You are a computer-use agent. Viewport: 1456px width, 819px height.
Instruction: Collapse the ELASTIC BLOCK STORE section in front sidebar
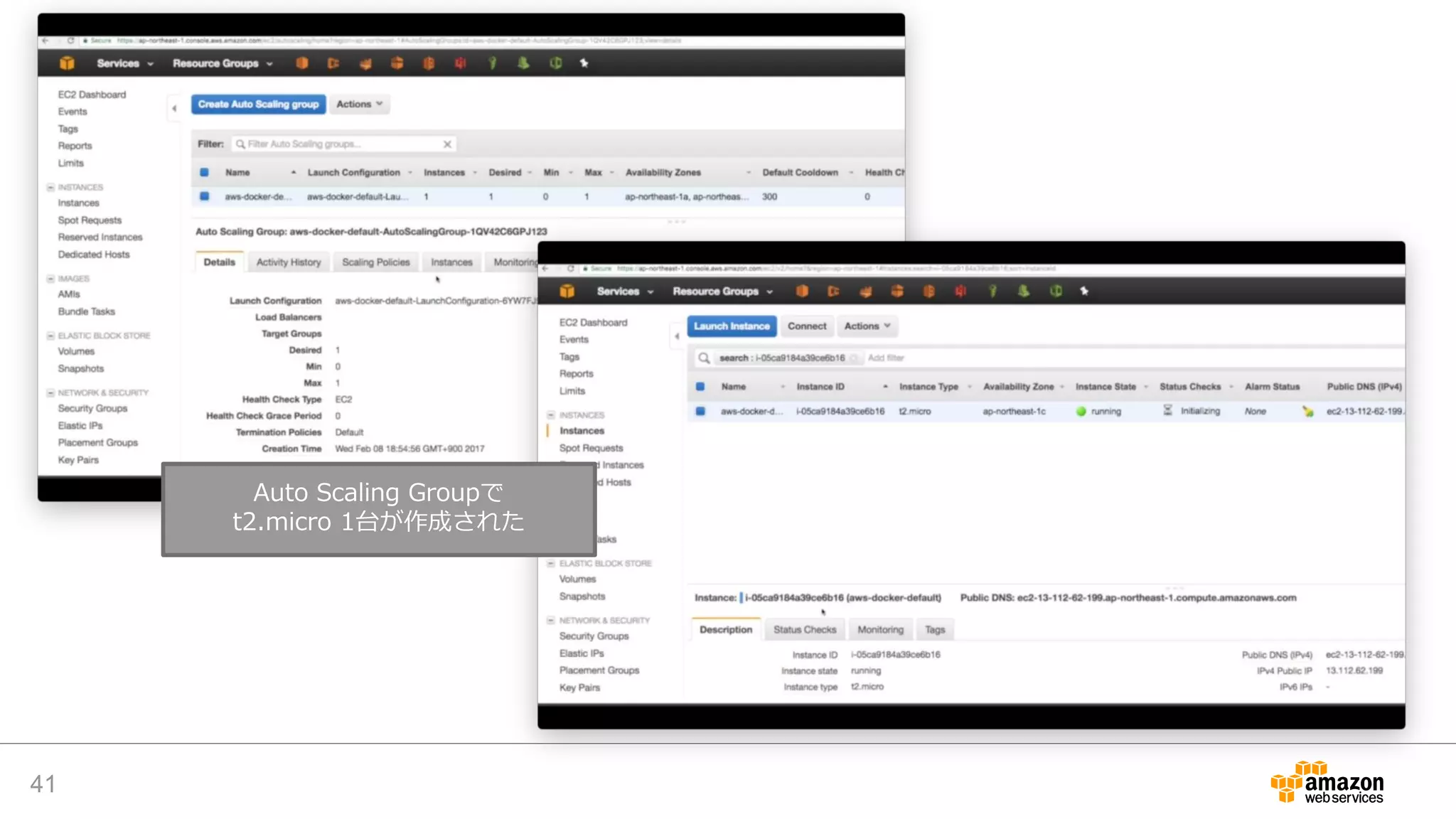[550, 564]
